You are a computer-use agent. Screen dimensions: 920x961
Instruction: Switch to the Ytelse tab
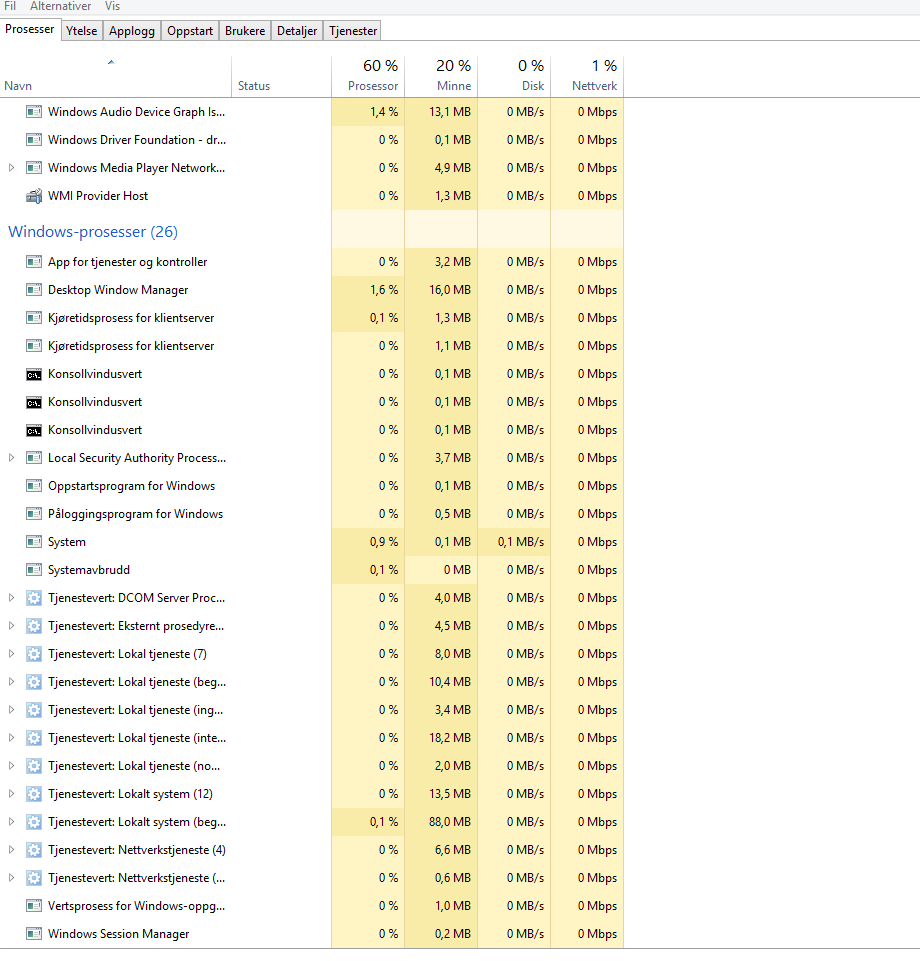coord(82,31)
